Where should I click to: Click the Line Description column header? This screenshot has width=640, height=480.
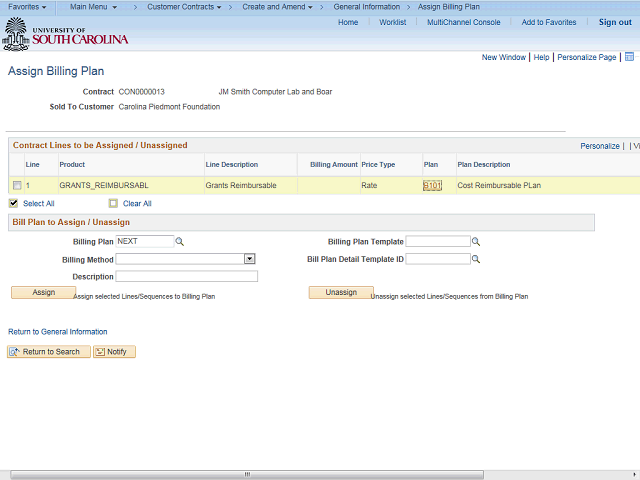[231, 164]
